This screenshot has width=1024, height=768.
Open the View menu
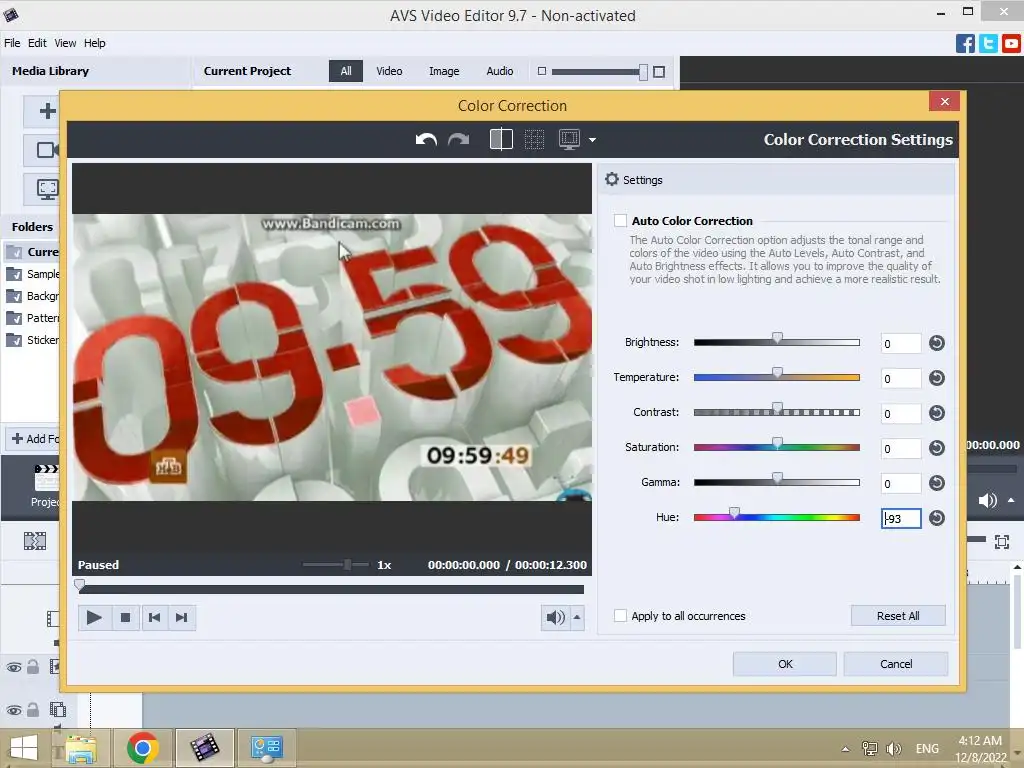pyautogui.click(x=65, y=43)
